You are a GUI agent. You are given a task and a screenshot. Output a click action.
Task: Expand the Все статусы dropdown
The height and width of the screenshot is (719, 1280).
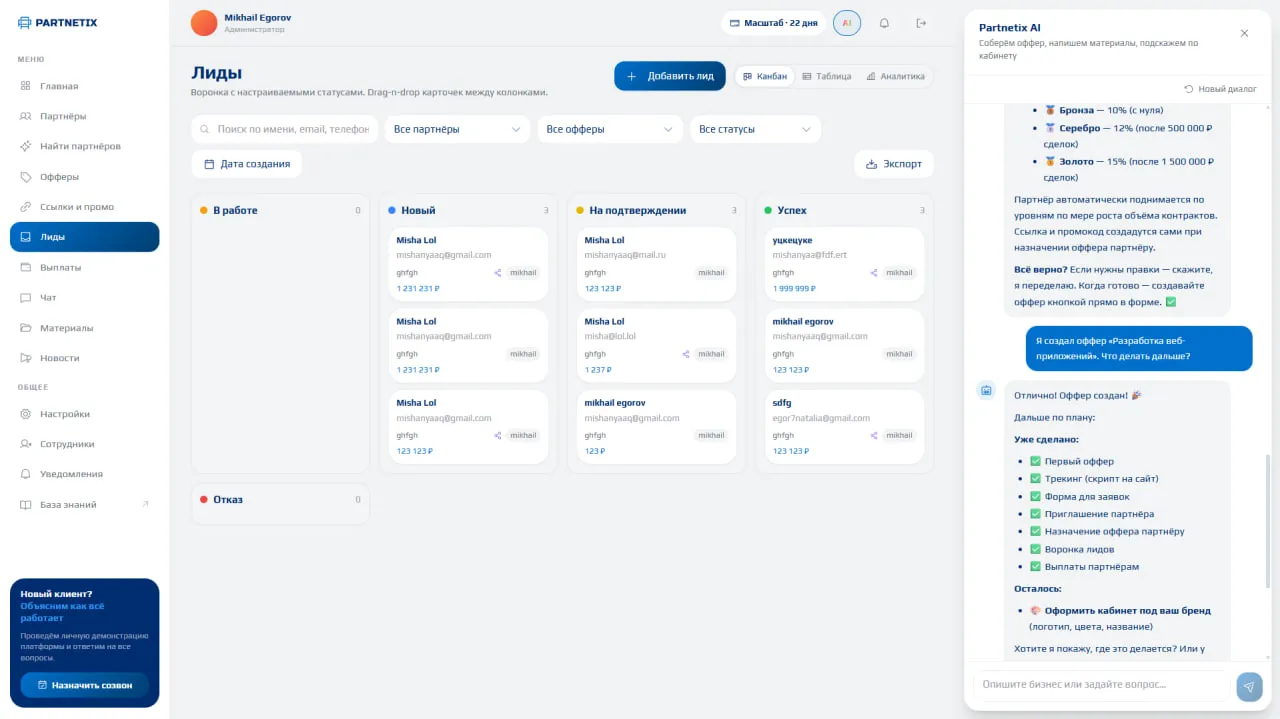755,129
